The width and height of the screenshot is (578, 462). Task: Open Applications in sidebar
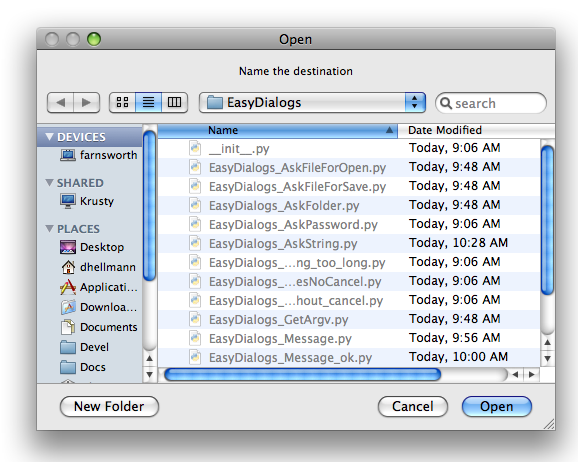[99, 287]
